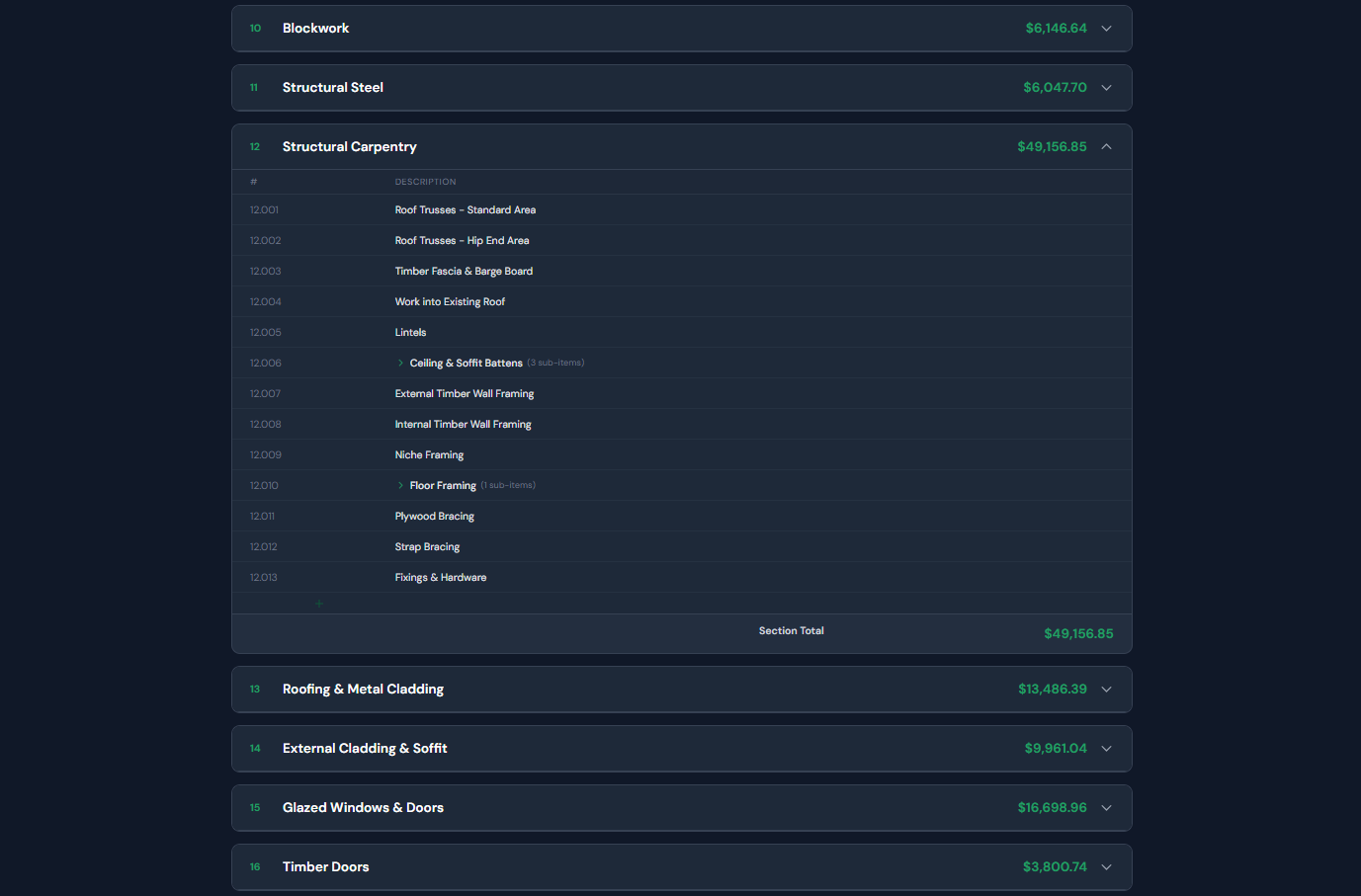The height and width of the screenshot is (896, 1361).
Task: Open the Glazed Windows & Doors header
Action: pyautogui.click(x=682, y=808)
